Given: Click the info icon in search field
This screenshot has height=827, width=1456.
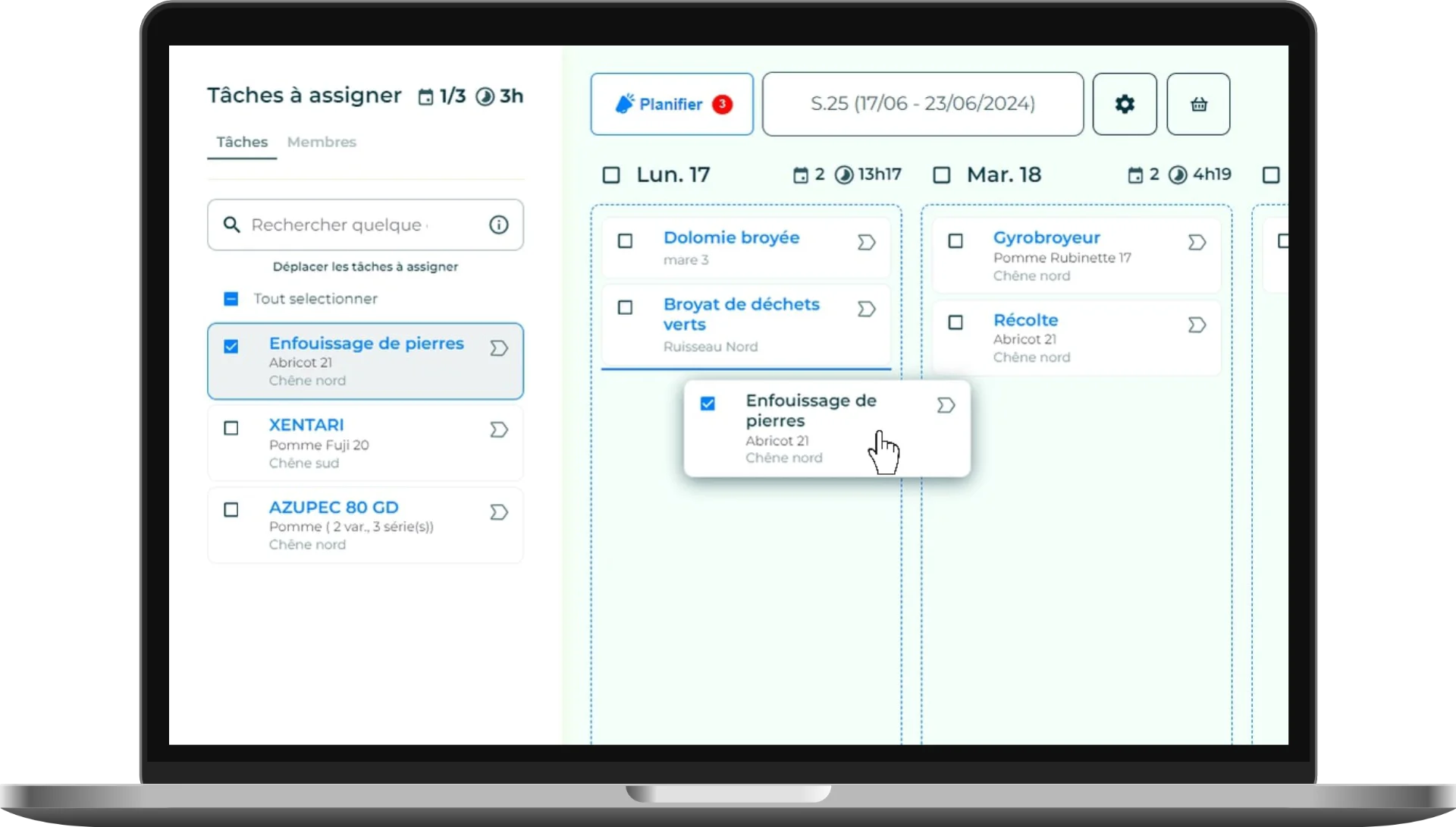Looking at the screenshot, I should point(498,225).
